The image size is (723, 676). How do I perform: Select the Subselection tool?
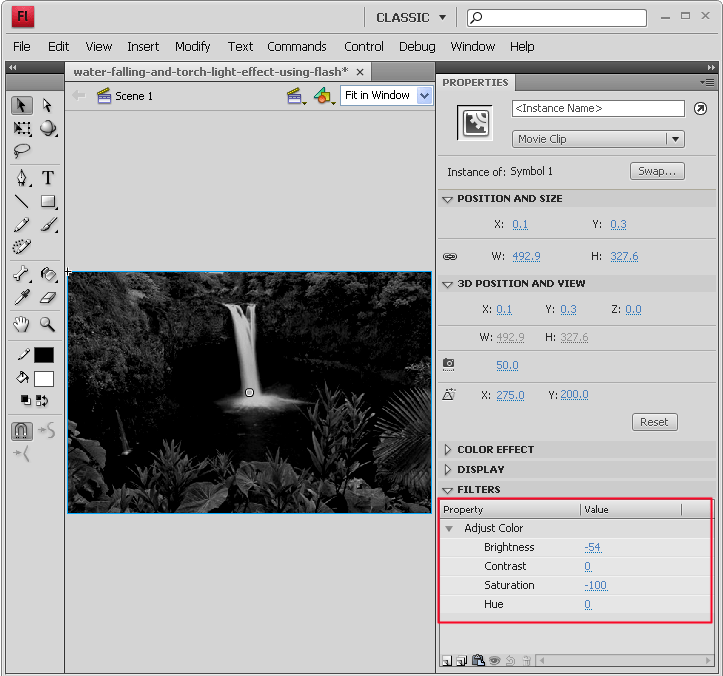[47, 105]
